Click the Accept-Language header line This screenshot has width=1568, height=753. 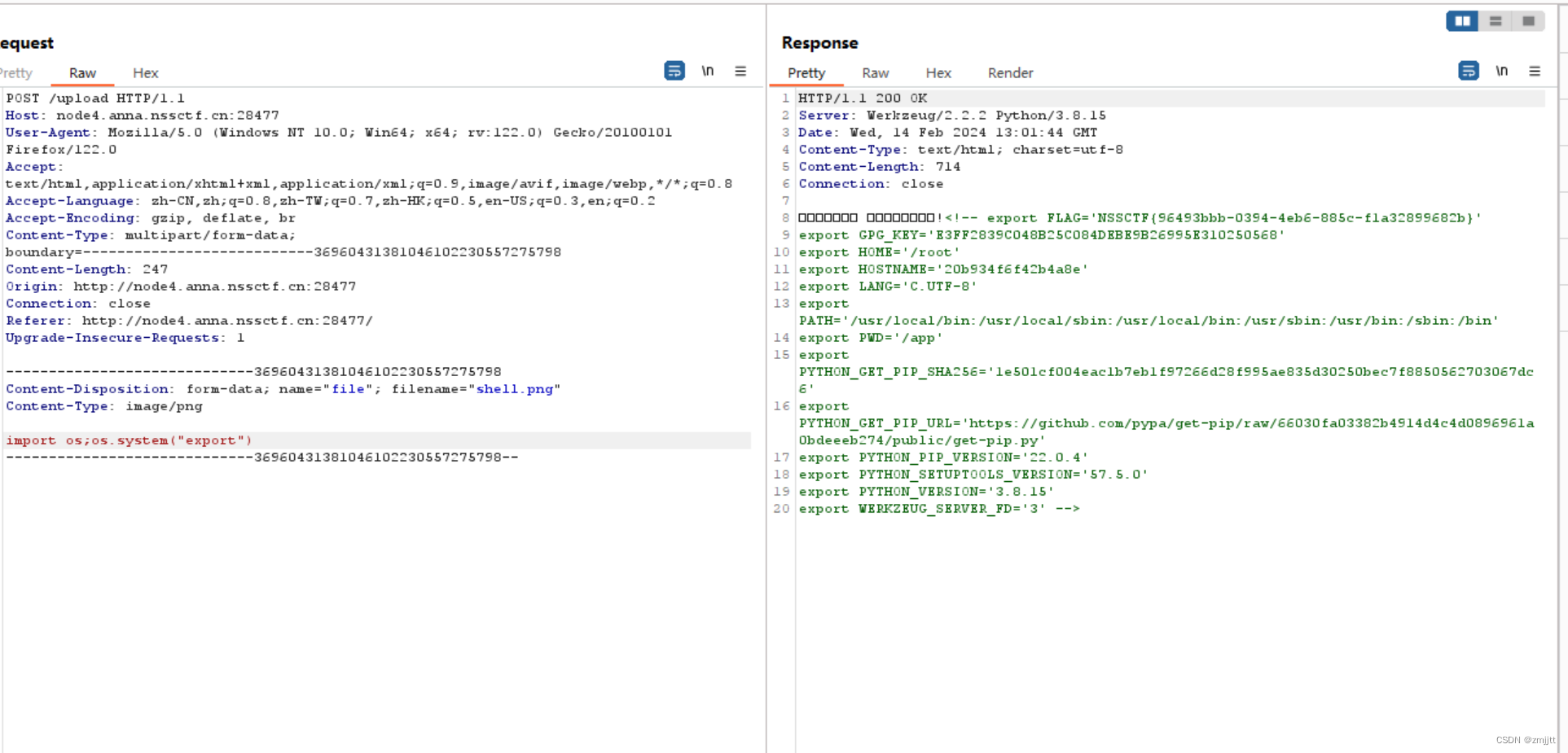tap(330, 201)
